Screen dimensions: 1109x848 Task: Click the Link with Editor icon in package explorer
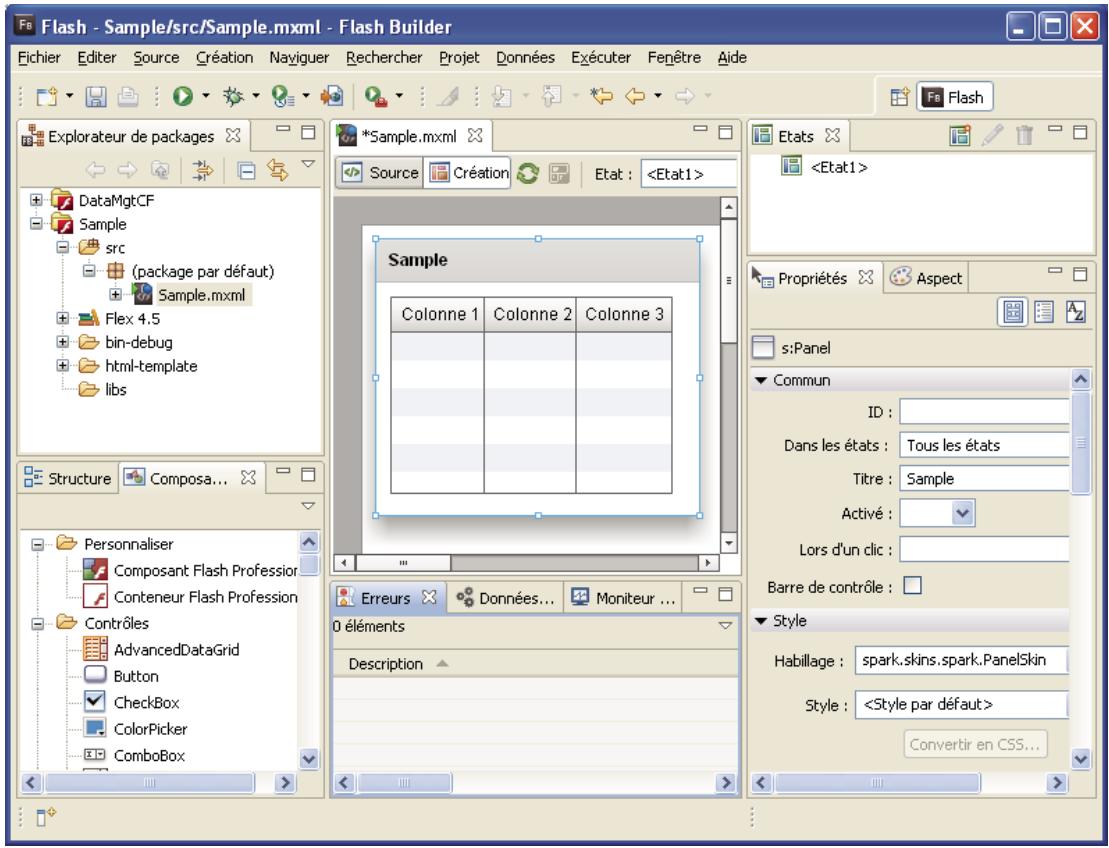(277, 170)
